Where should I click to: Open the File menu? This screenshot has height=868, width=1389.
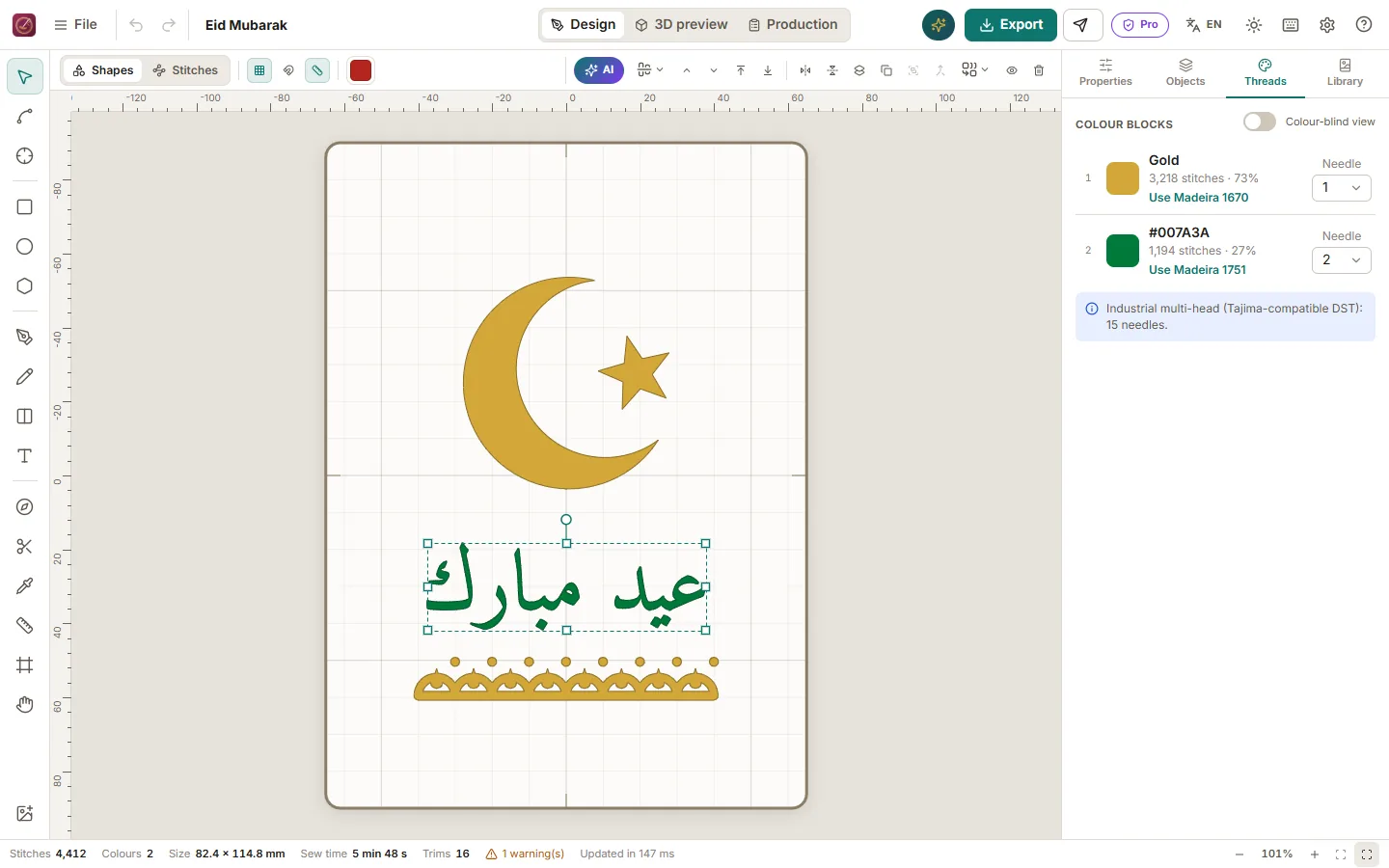pyautogui.click(x=75, y=25)
